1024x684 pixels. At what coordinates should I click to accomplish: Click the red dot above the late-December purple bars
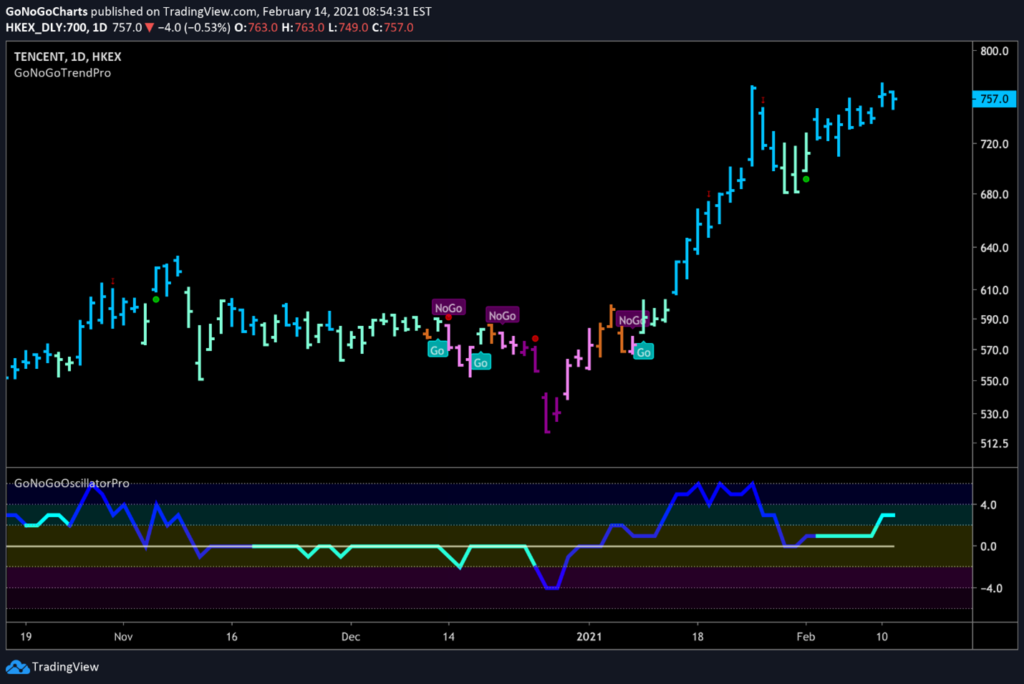coord(536,338)
